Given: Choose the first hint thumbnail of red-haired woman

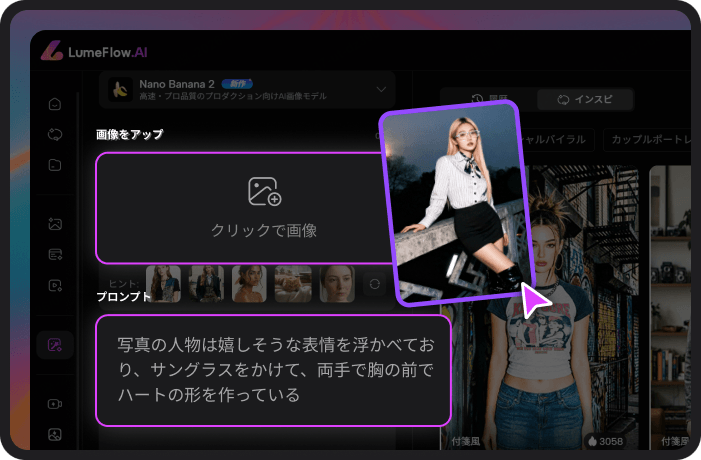Looking at the screenshot, I should point(163,284).
